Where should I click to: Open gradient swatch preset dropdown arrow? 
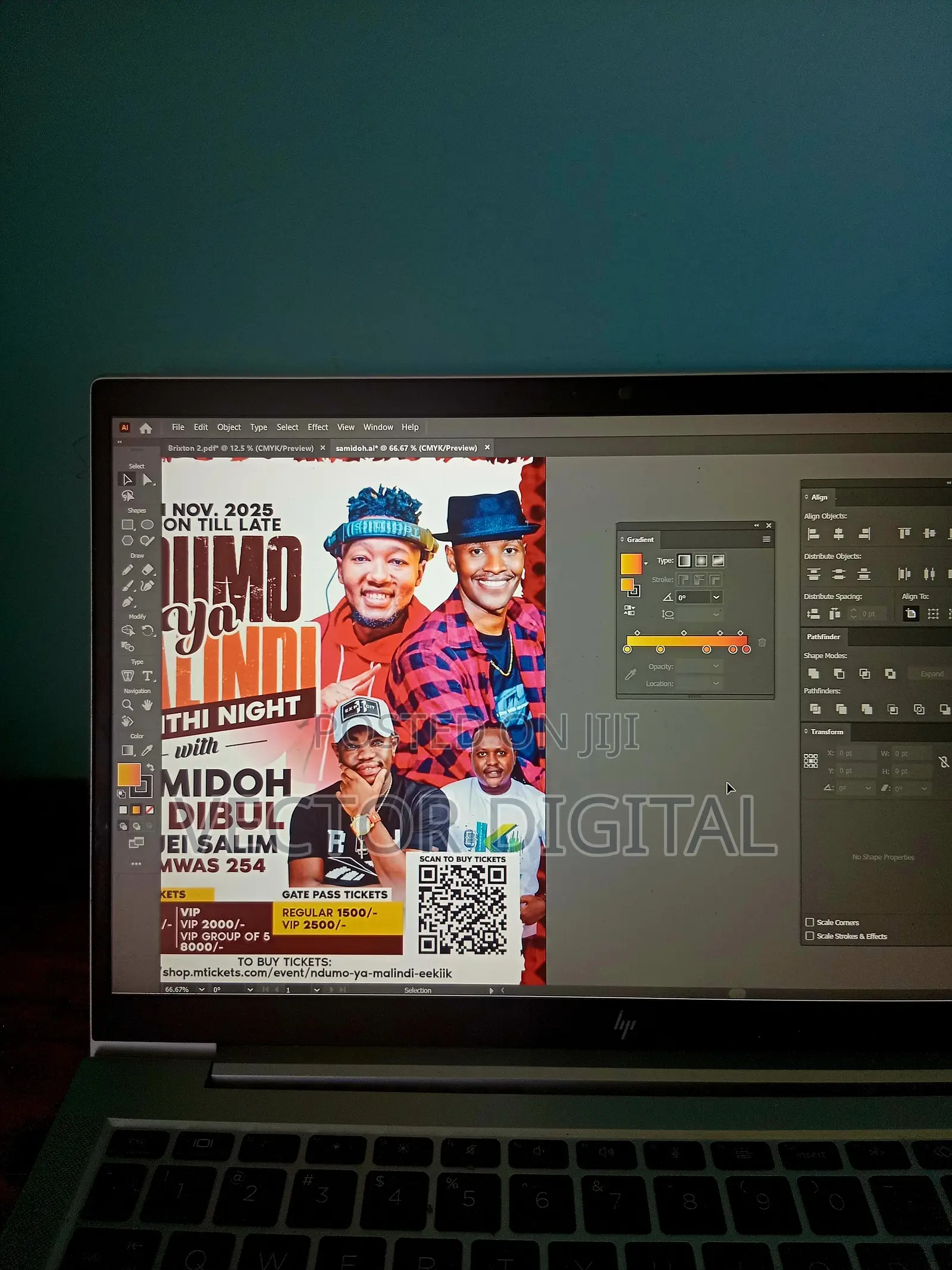pos(646,564)
